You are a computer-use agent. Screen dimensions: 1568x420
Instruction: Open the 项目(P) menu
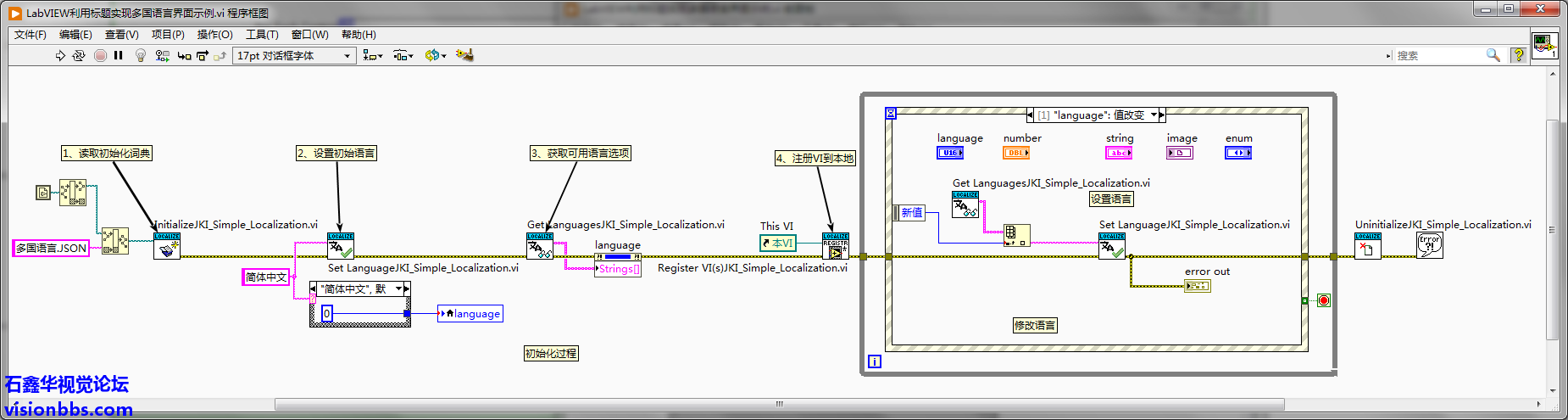coord(168,35)
